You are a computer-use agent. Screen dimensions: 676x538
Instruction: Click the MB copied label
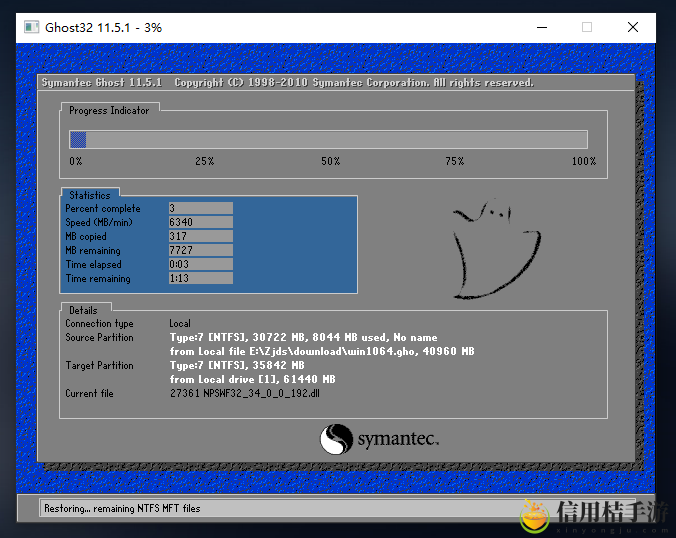[86, 237]
